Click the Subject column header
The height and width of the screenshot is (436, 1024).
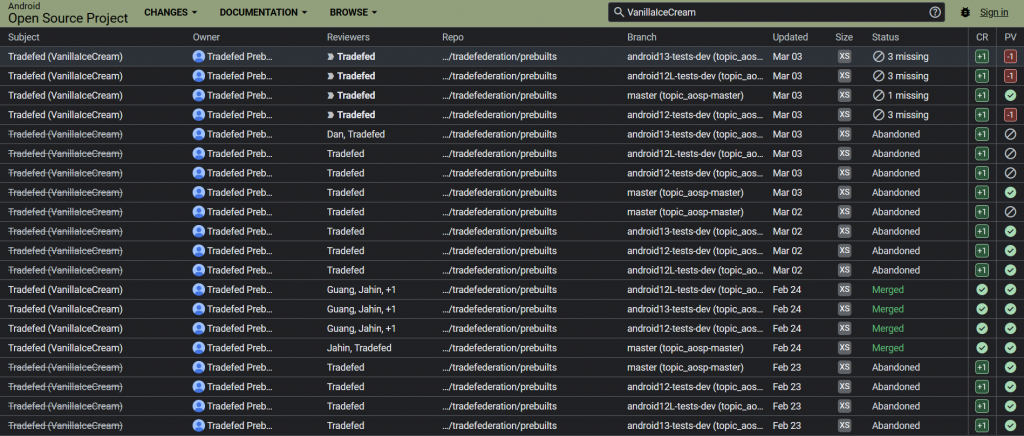(x=24, y=37)
